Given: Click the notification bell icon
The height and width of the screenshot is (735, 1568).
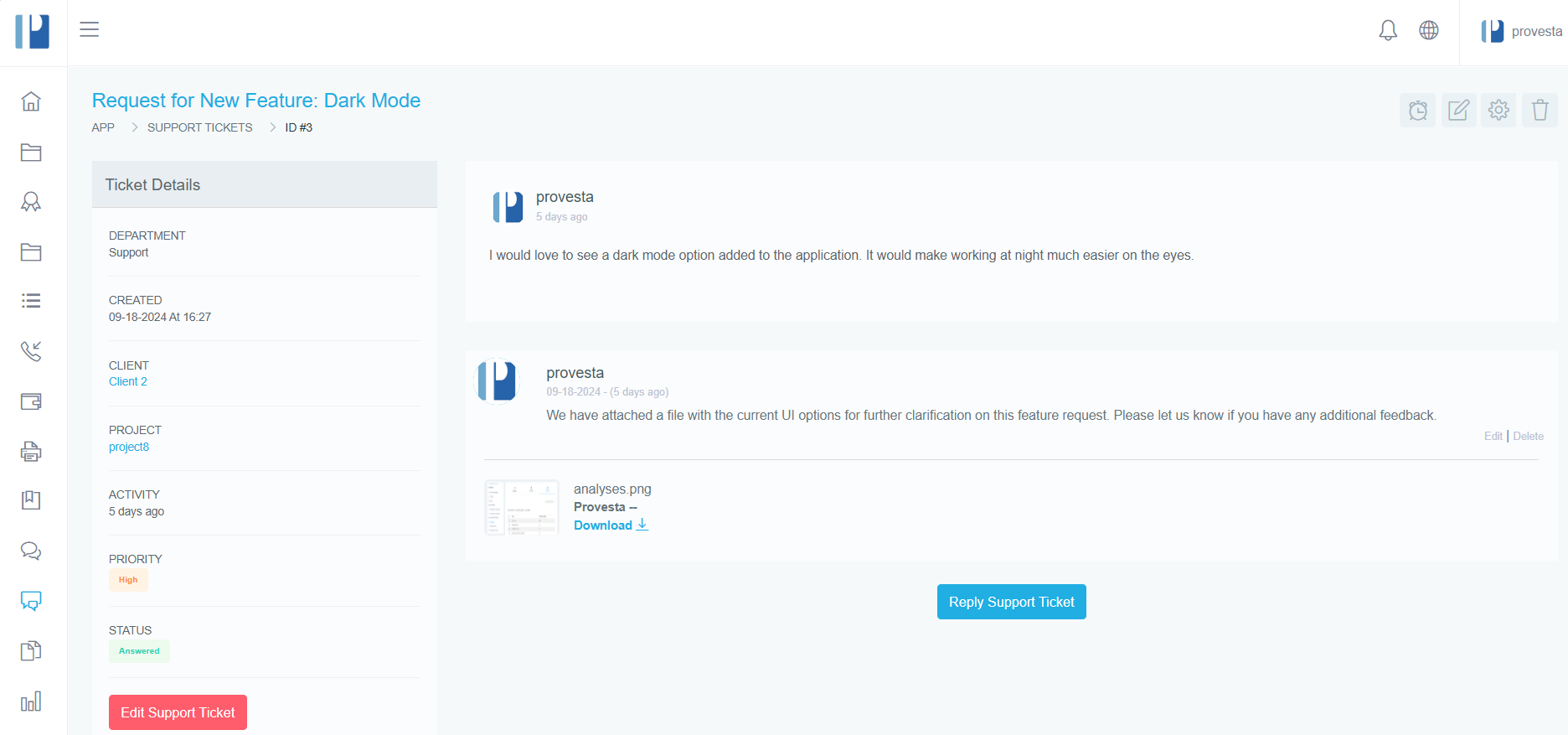Looking at the screenshot, I should point(1388,31).
